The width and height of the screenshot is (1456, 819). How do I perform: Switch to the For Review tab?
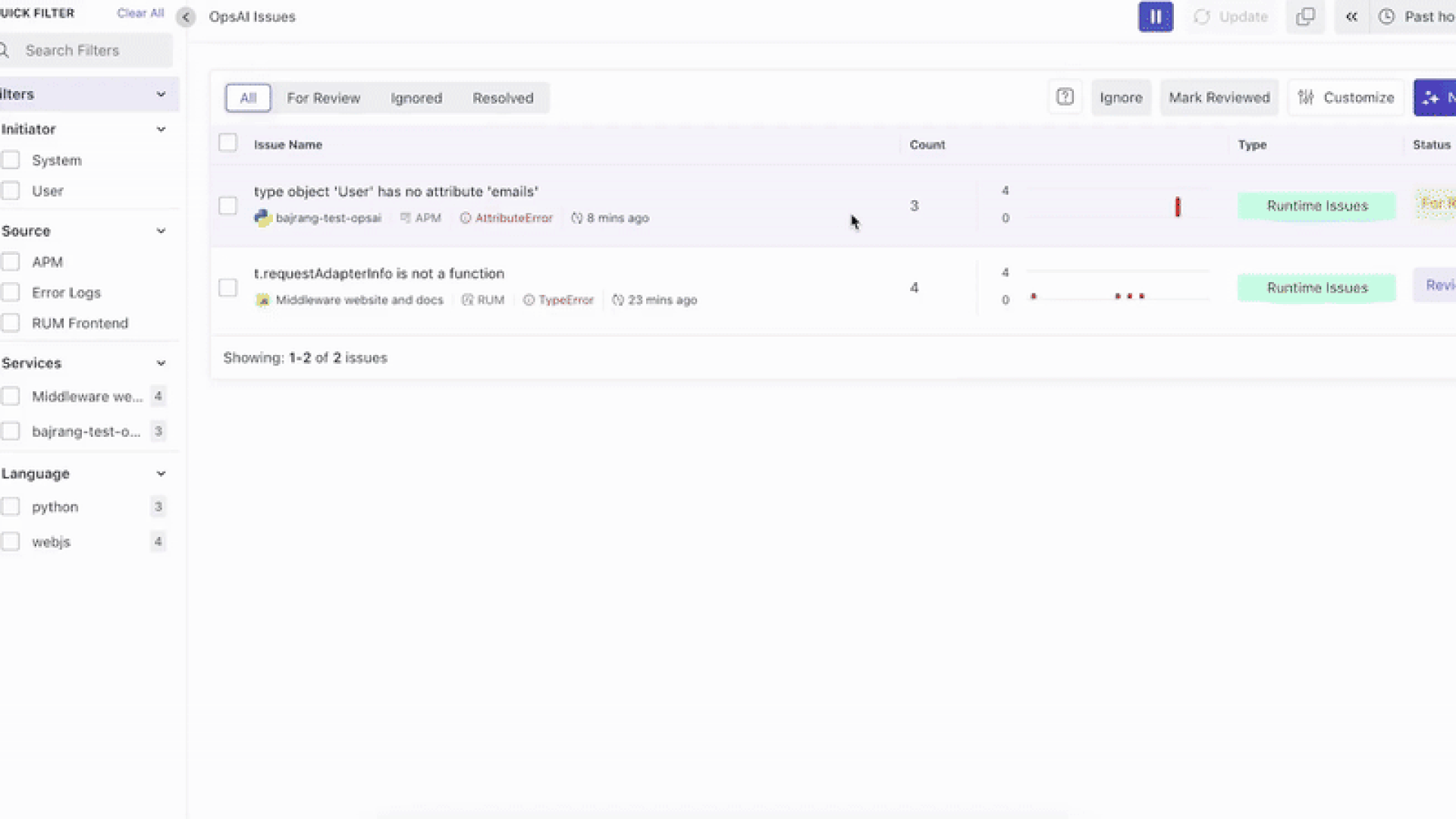pyautogui.click(x=323, y=98)
